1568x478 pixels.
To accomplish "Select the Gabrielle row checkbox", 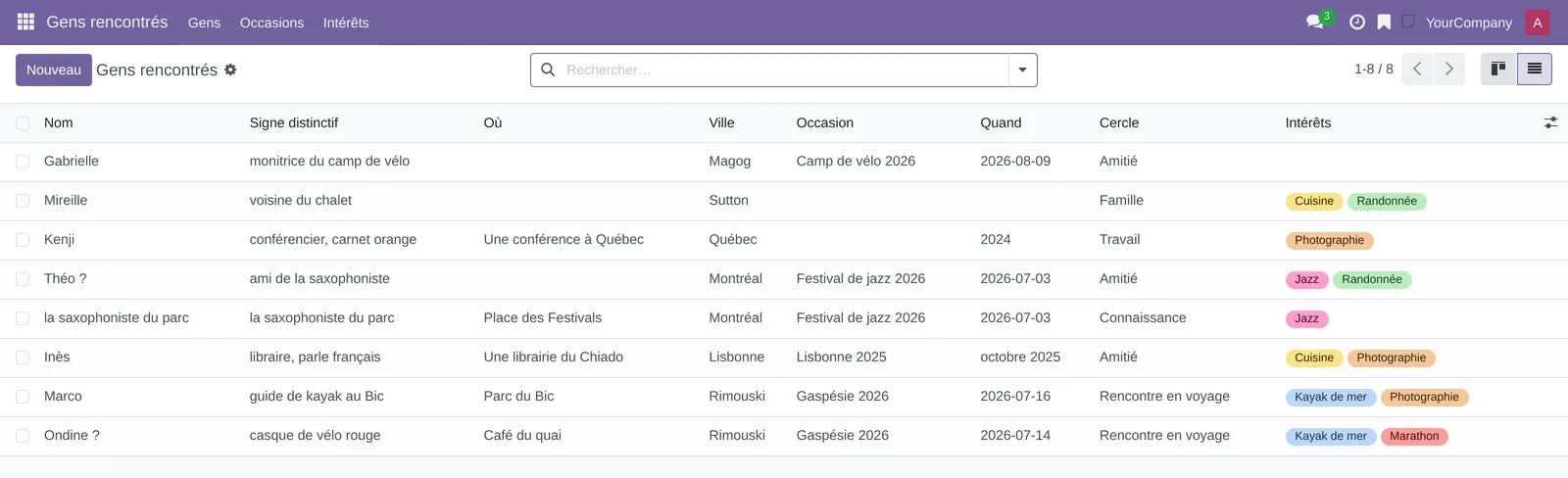I will (23, 162).
